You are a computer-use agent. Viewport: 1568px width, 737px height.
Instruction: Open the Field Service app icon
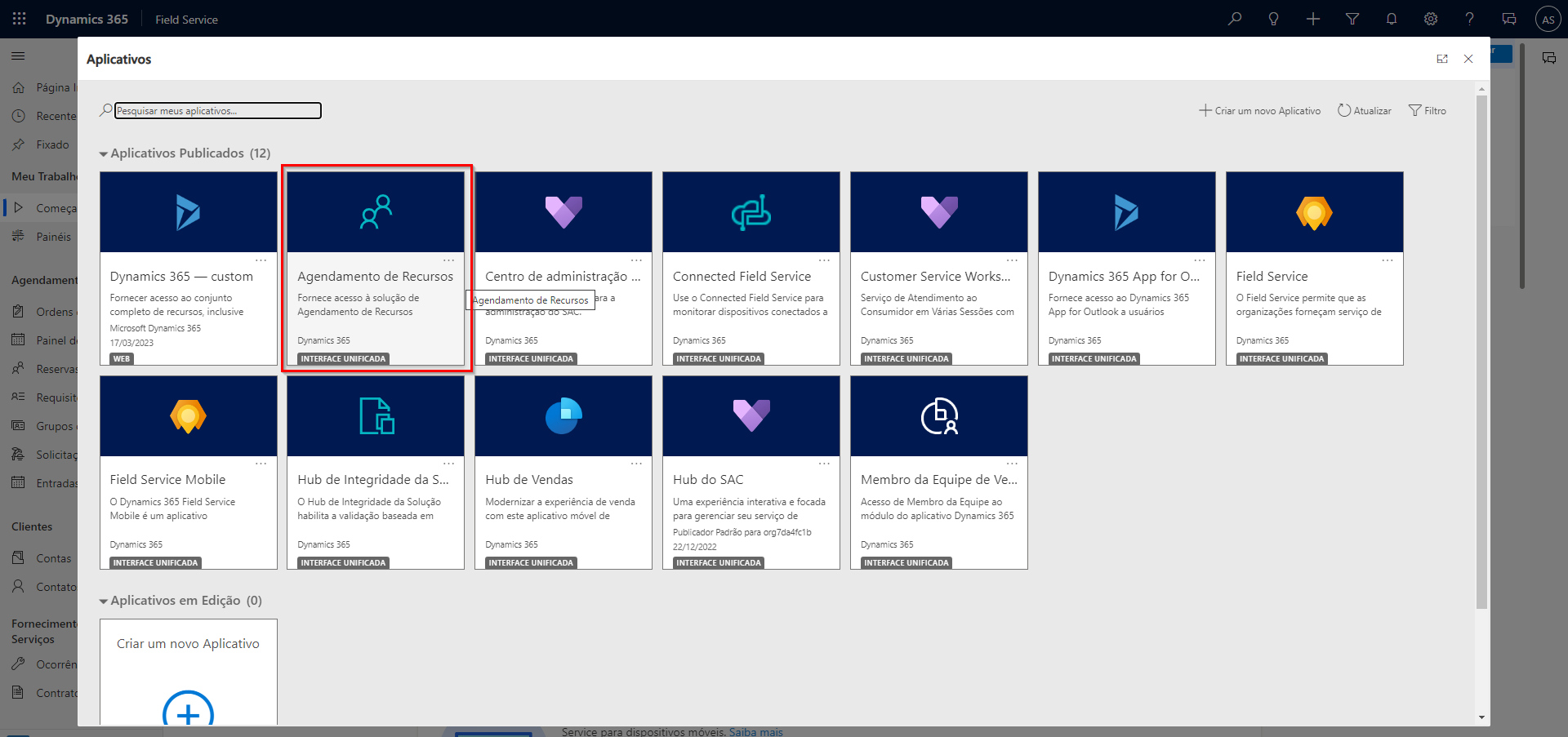pyautogui.click(x=1315, y=212)
